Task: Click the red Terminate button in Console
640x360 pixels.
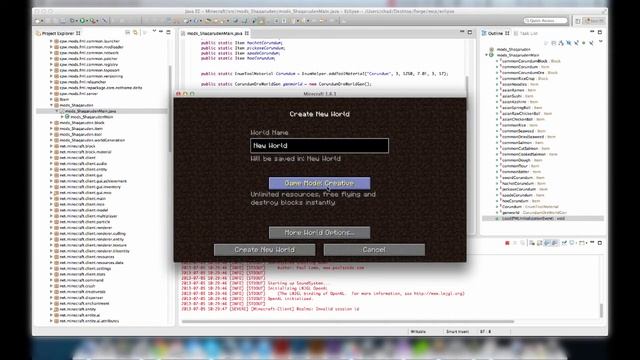Action: coord(507,243)
